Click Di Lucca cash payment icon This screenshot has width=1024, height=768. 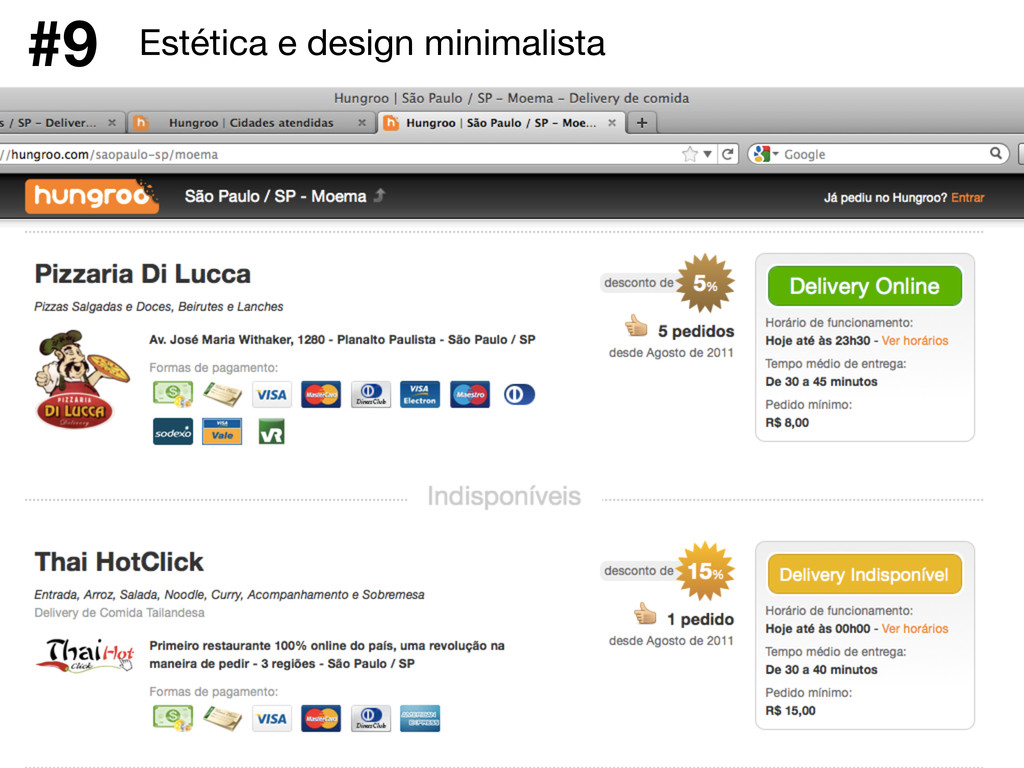tap(173, 394)
